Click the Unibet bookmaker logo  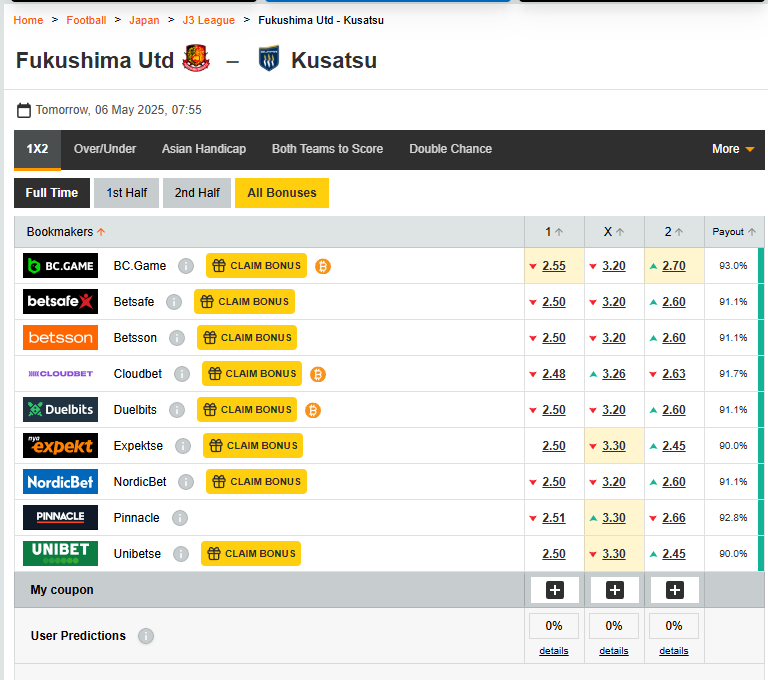click(x=60, y=553)
